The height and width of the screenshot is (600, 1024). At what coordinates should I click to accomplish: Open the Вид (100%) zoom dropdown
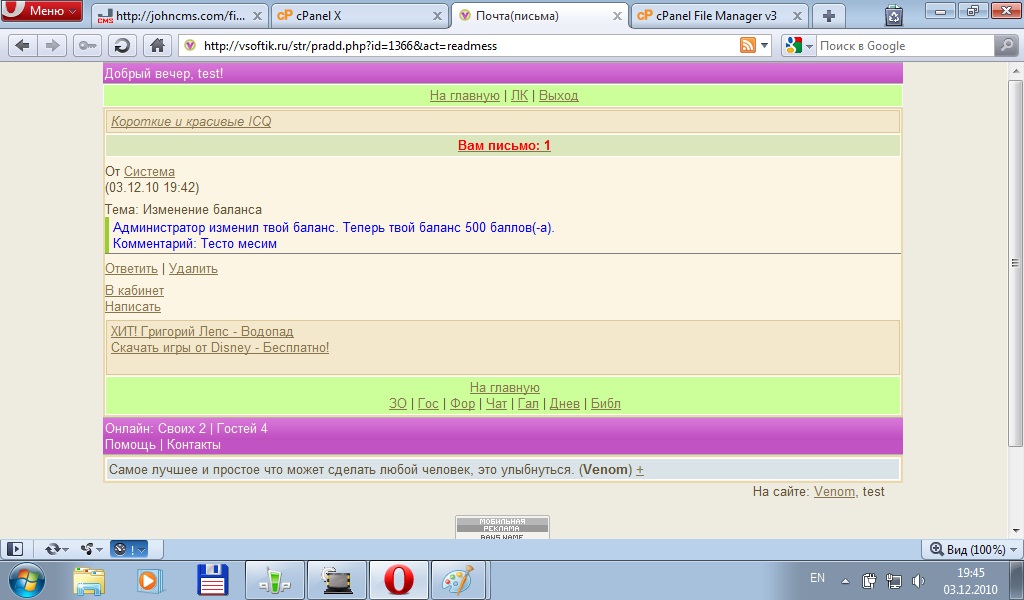pyautogui.click(x=974, y=549)
